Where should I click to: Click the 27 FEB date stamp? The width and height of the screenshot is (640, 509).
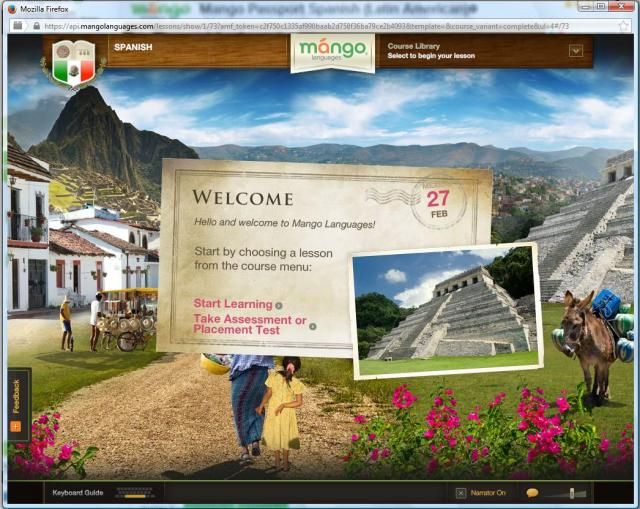(x=438, y=203)
